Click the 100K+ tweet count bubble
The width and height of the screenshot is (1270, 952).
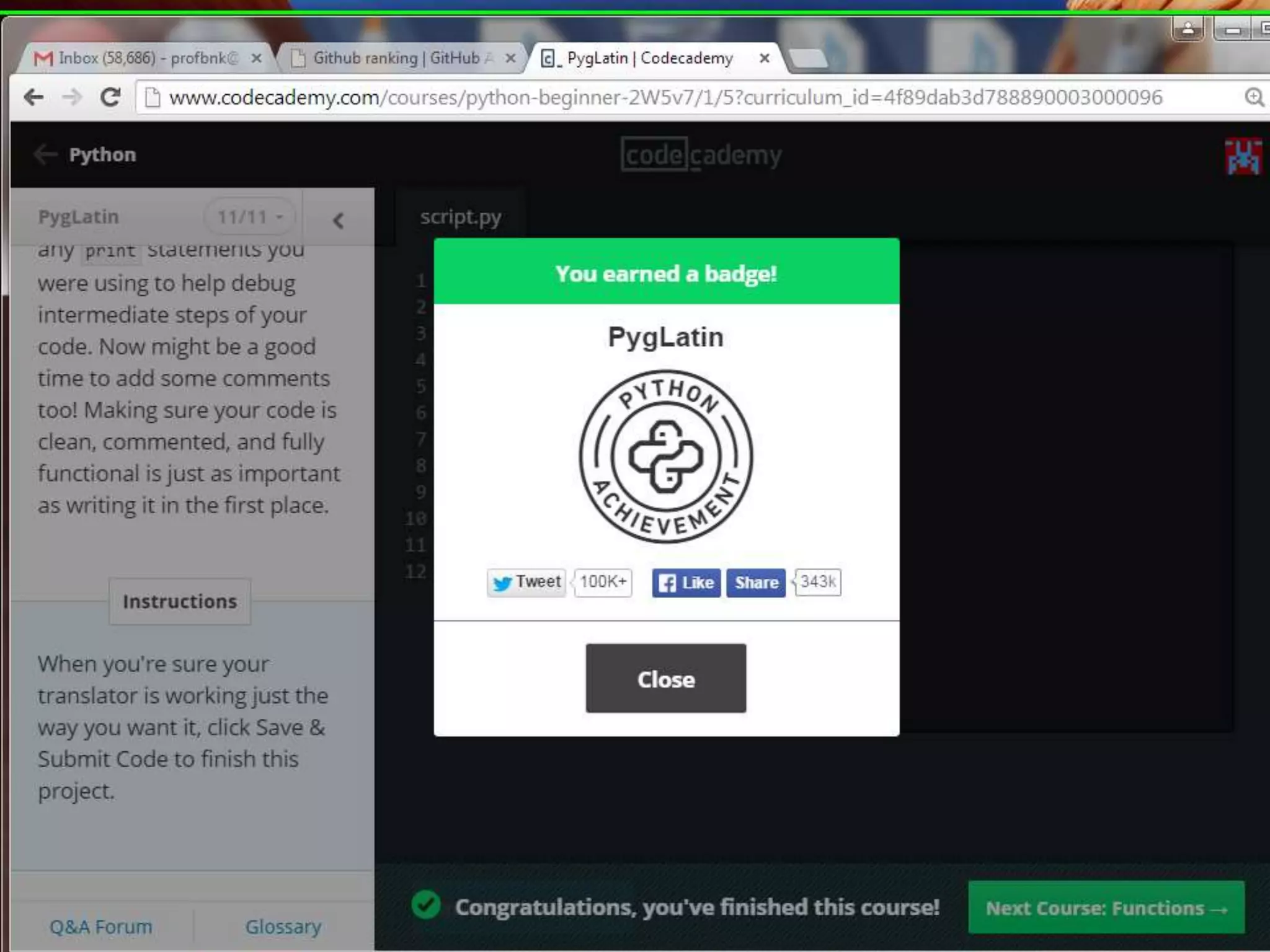click(603, 582)
